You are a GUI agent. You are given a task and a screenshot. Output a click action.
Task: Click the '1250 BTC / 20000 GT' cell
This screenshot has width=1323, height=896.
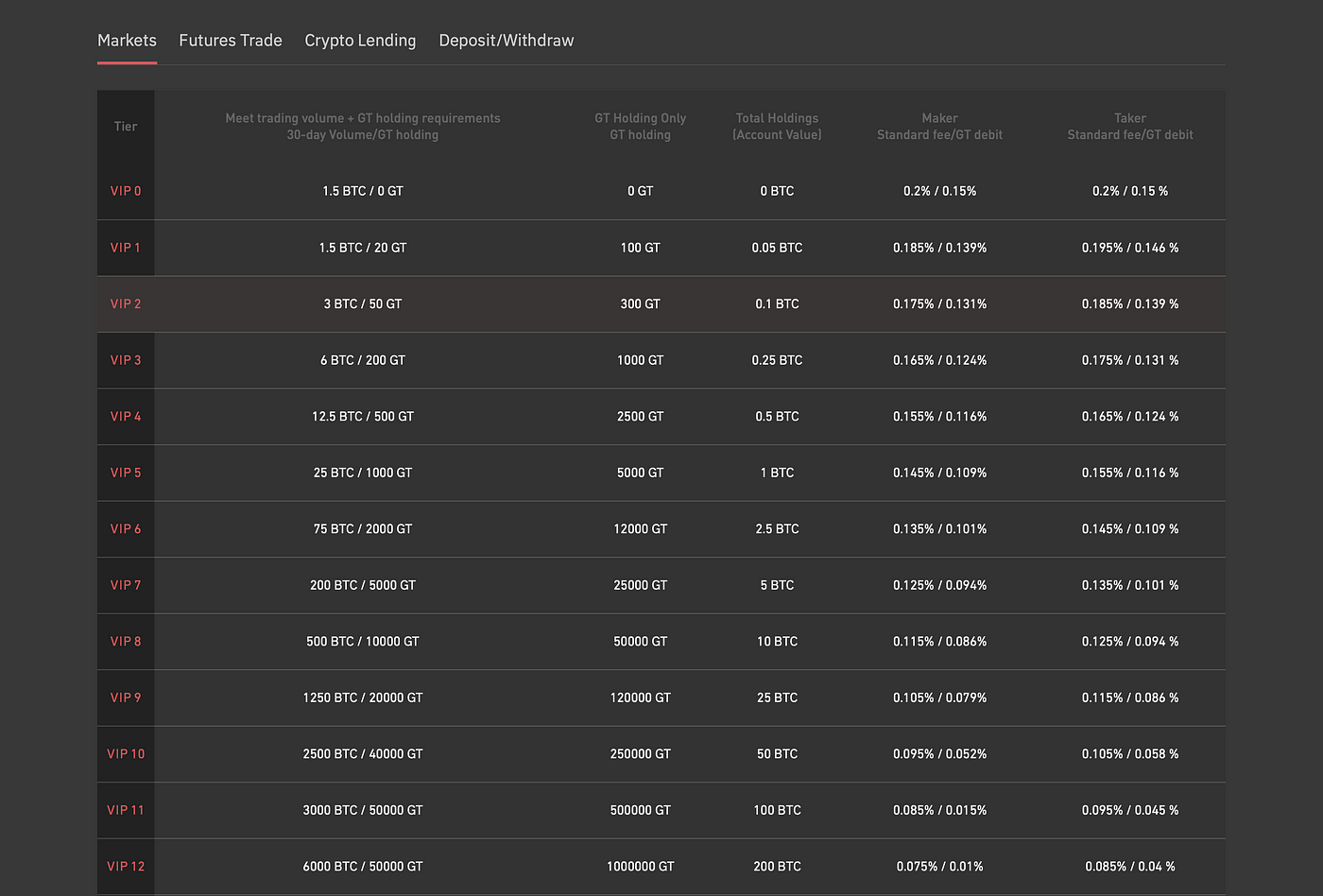(363, 698)
